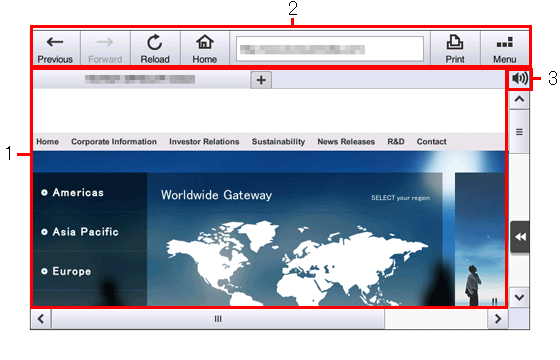This screenshot has height=360, width=560.
Task: Click the scroll-up chevron arrow
Action: (519, 99)
